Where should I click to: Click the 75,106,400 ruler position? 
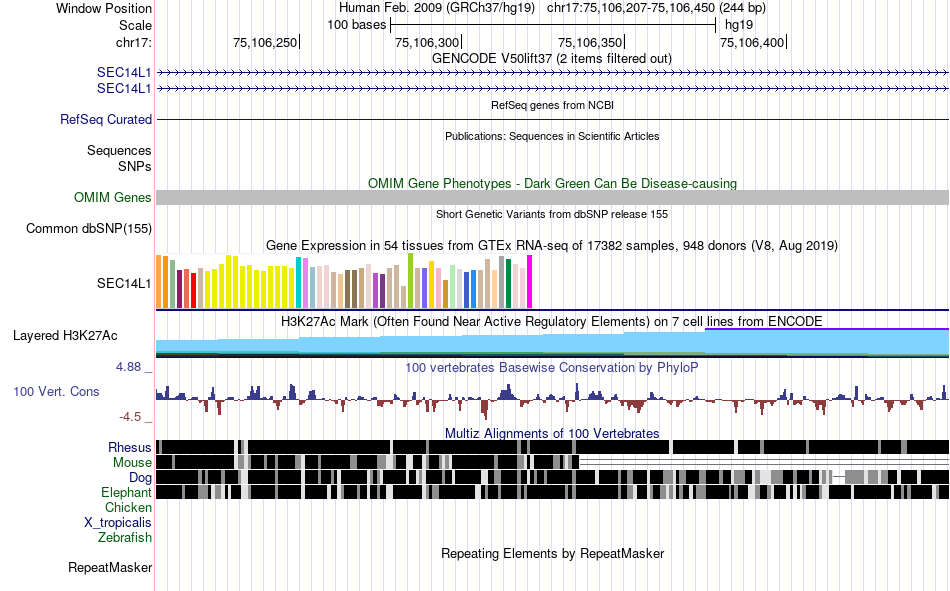point(752,42)
